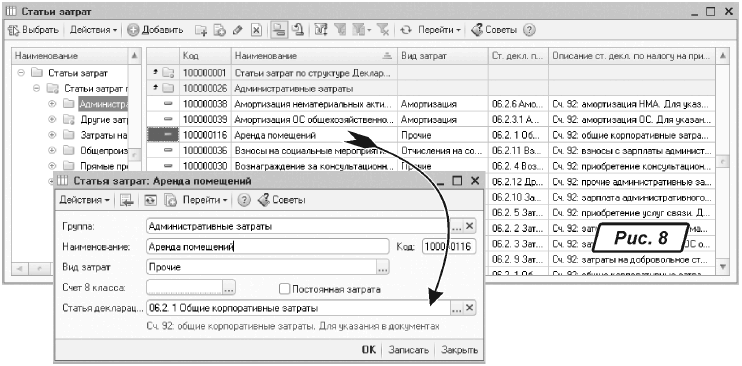Expand the Прямые tree folder

[x=52, y=166]
